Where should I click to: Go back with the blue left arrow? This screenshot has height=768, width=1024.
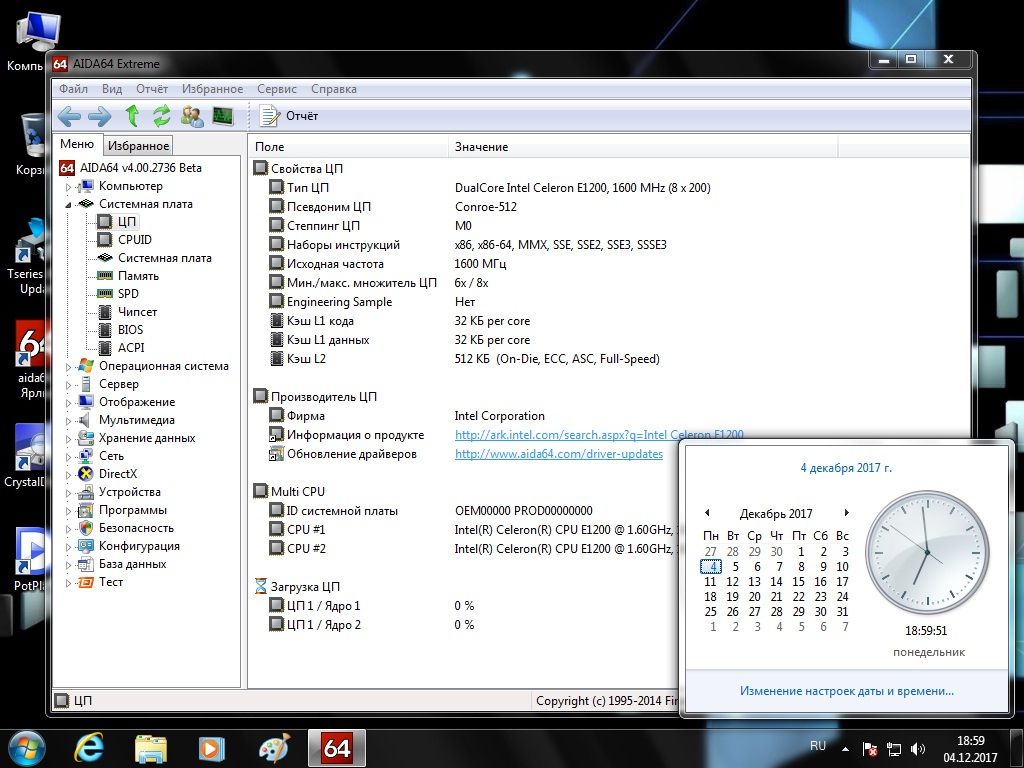(69, 116)
